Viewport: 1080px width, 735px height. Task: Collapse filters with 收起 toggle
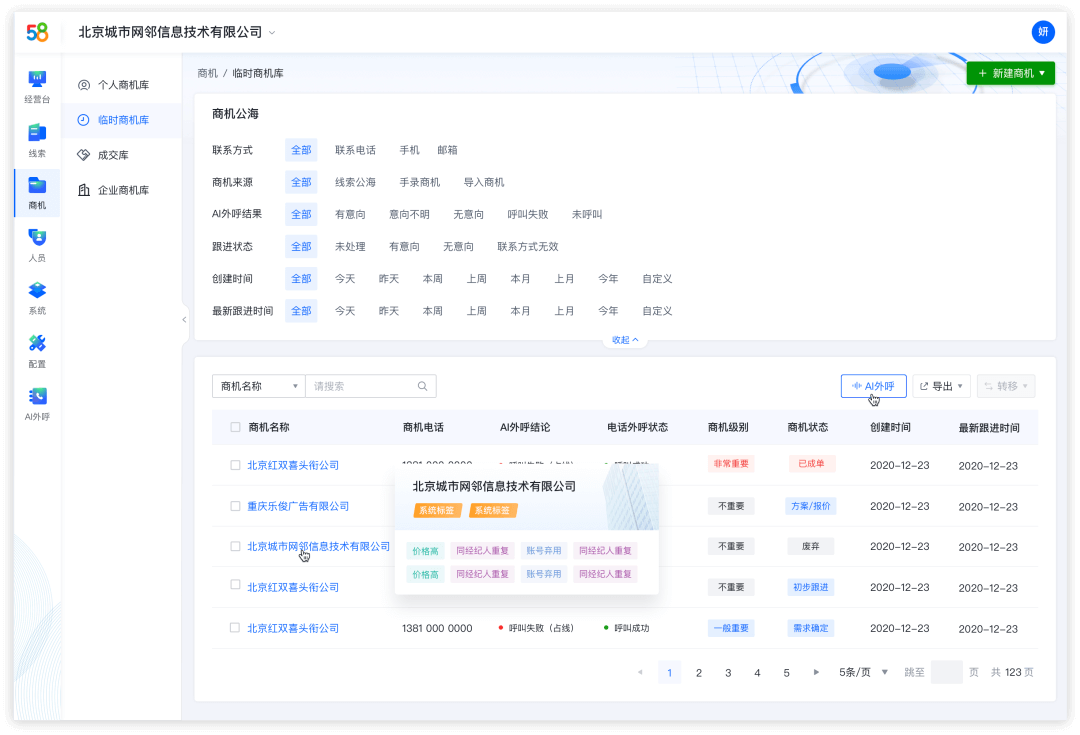[x=625, y=340]
